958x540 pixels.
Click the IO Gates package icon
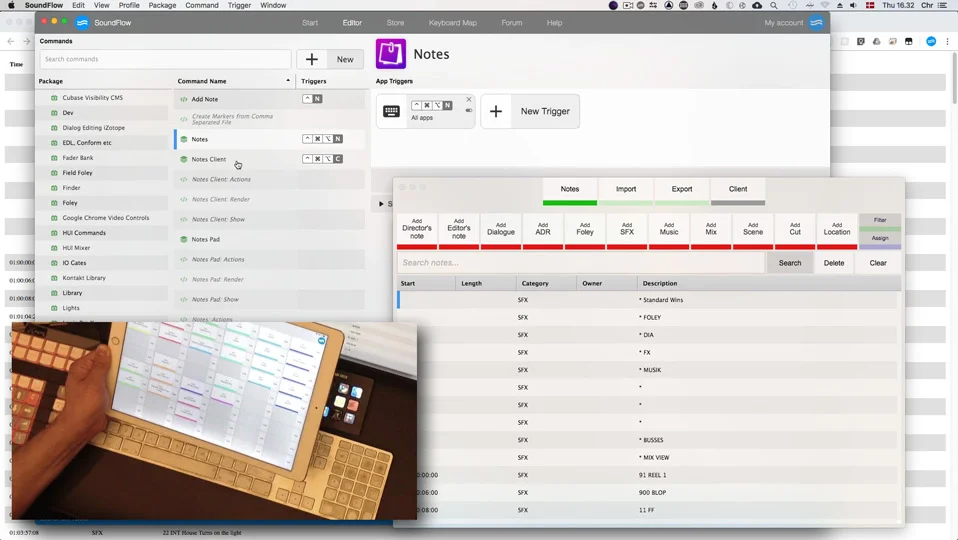tap(54, 263)
